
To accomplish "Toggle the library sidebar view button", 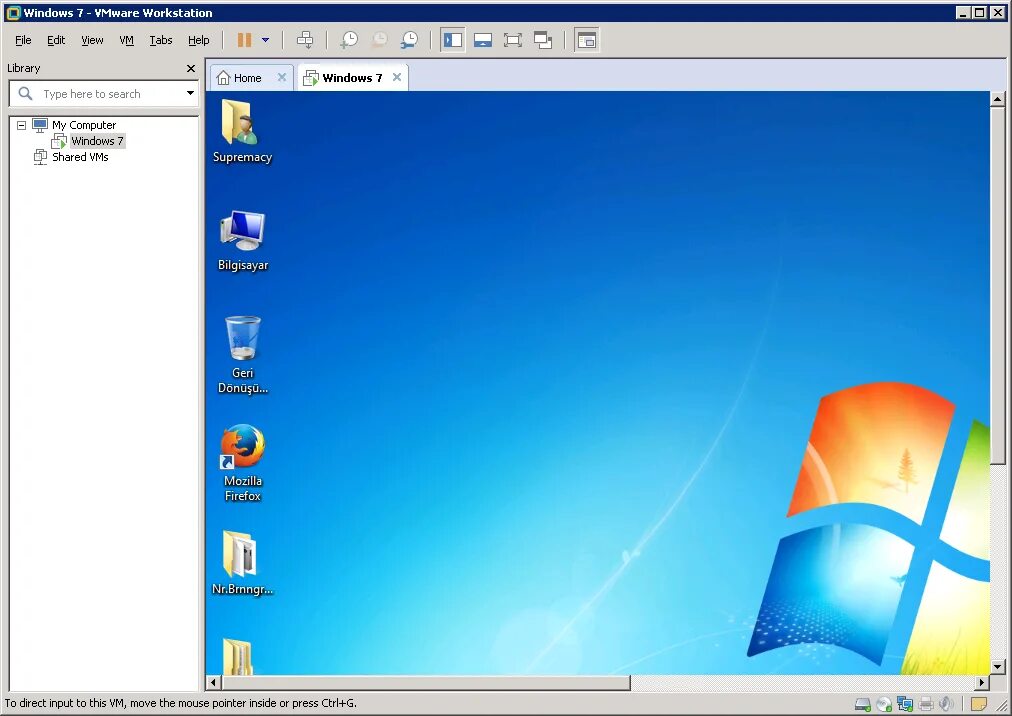I will click(452, 40).
